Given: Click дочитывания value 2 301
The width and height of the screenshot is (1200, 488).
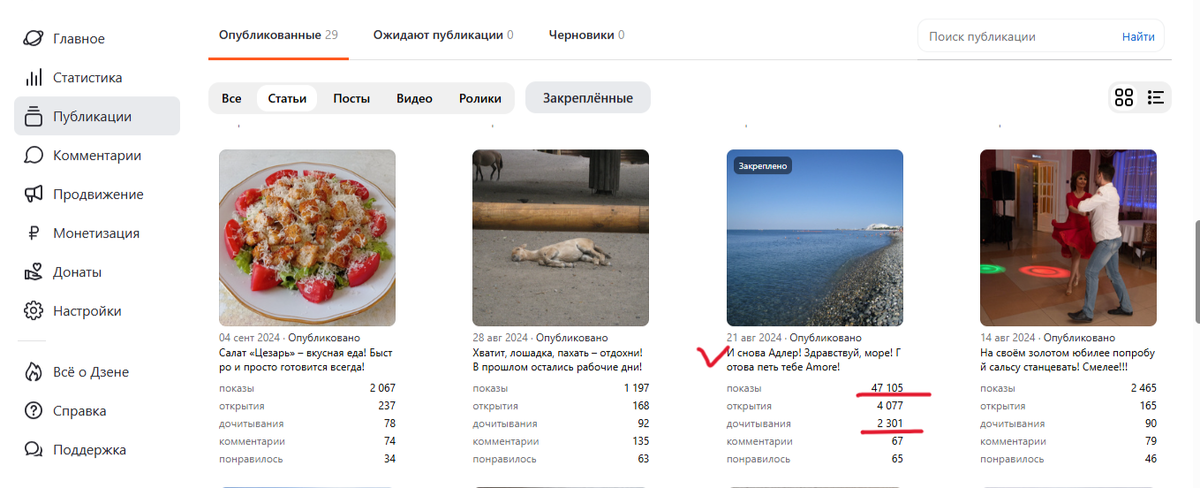Looking at the screenshot, I should 889,424.
